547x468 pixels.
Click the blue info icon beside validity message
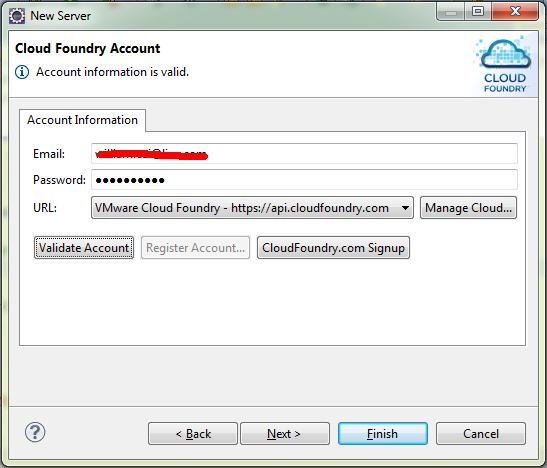click(22, 72)
